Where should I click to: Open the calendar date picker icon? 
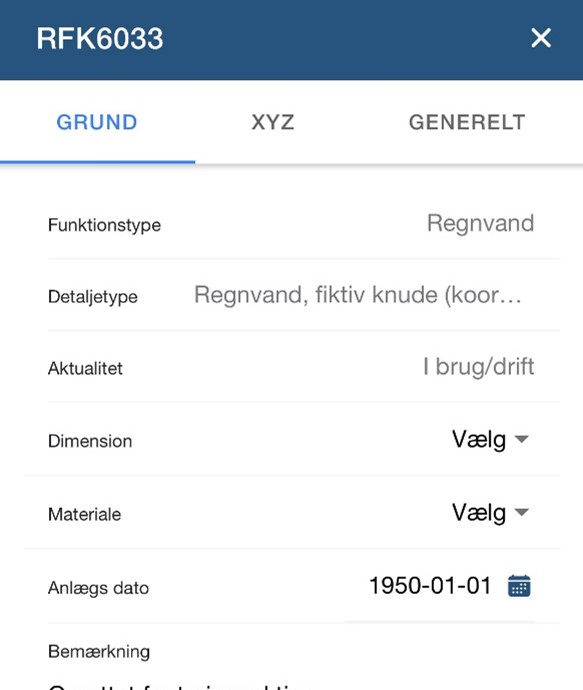tap(519, 586)
